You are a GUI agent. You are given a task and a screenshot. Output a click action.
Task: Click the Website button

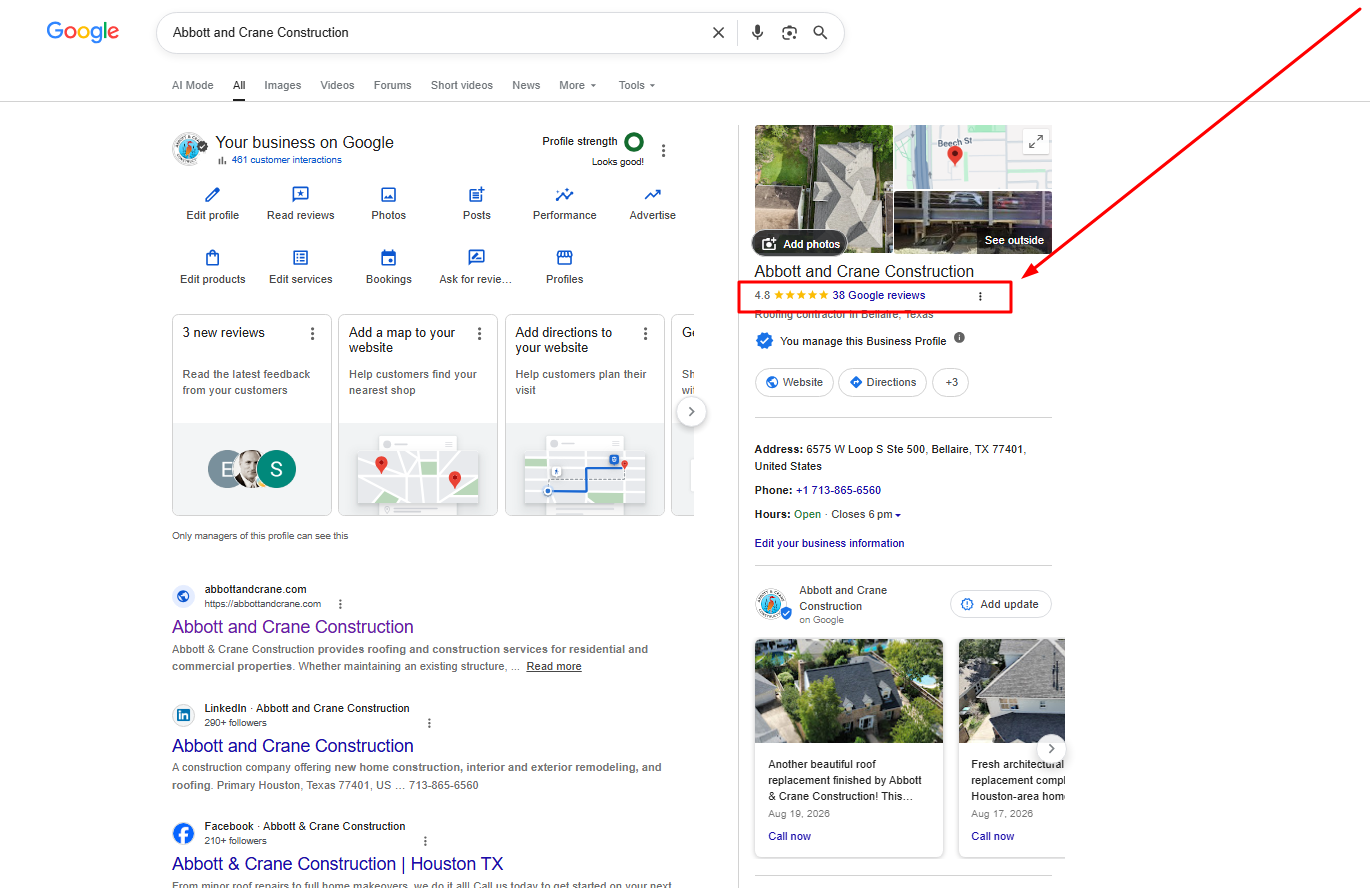click(794, 382)
